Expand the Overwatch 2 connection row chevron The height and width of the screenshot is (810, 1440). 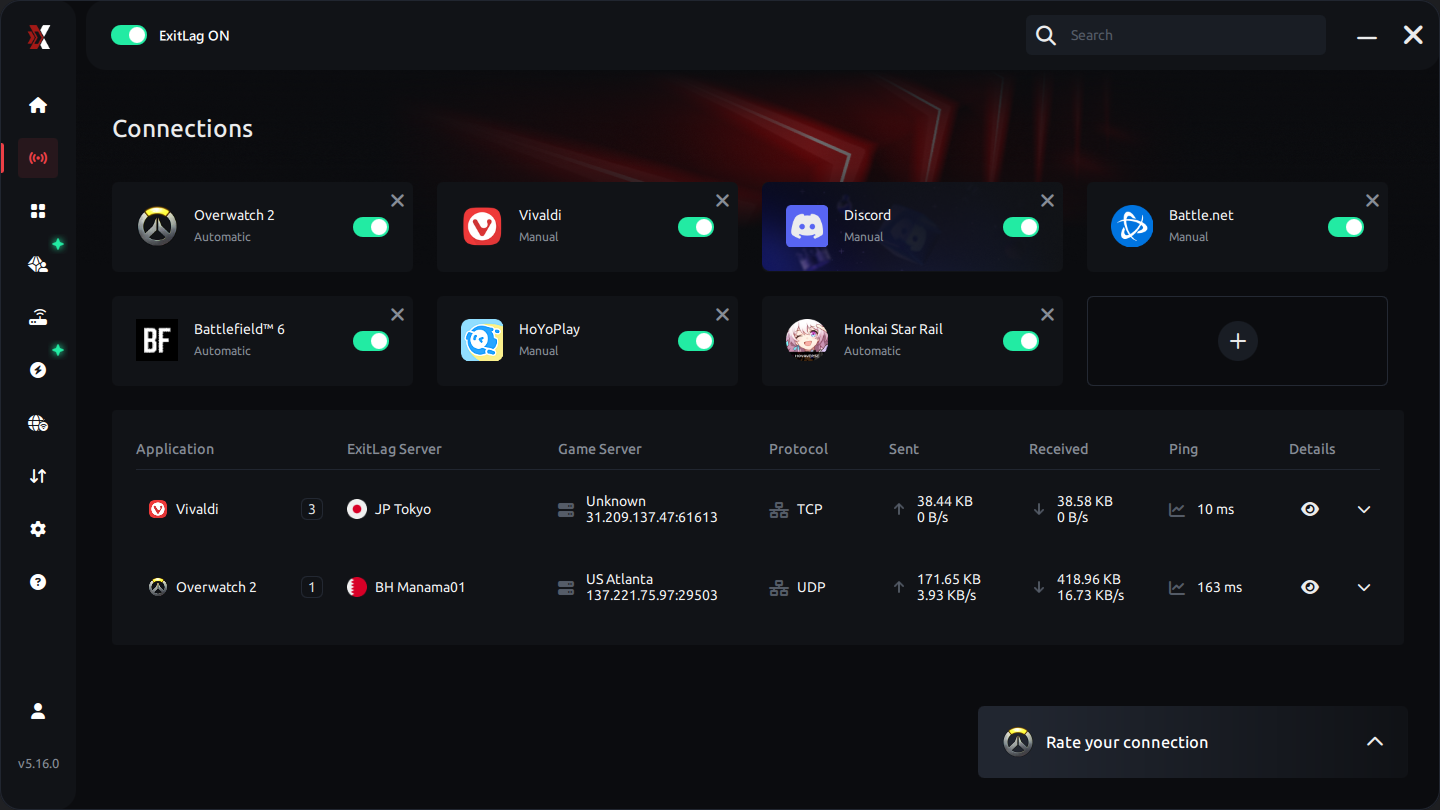(1364, 587)
